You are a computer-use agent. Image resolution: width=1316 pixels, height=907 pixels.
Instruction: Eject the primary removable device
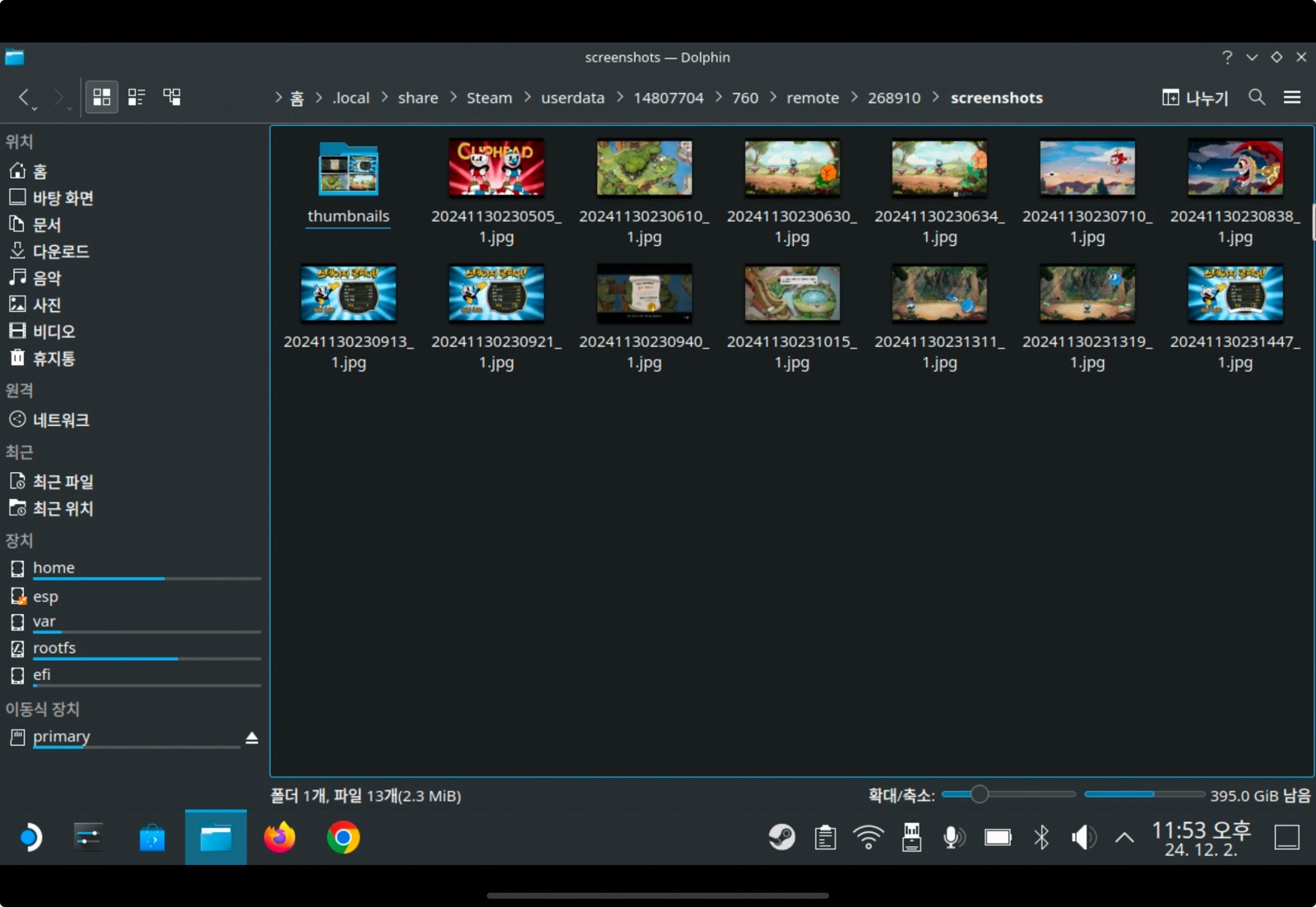[252, 738]
